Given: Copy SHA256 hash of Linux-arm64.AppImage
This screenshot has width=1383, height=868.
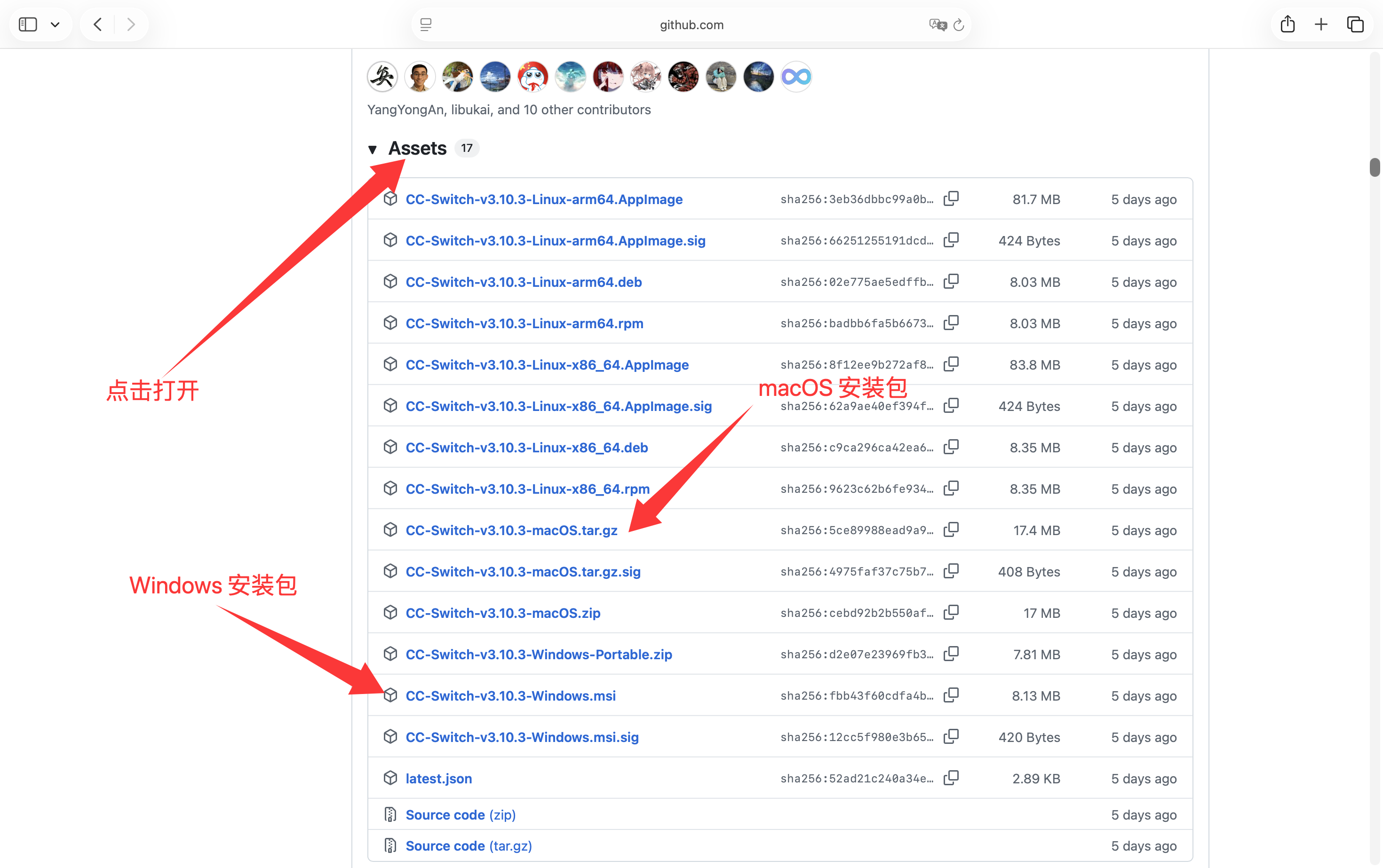Looking at the screenshot, I should tap(951, 198).
